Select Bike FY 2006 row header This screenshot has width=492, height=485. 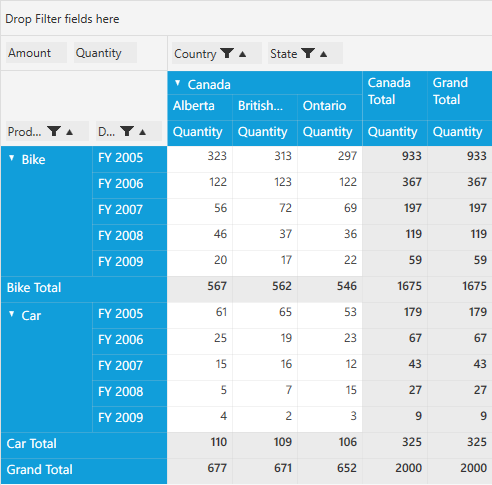coord(129,185)
